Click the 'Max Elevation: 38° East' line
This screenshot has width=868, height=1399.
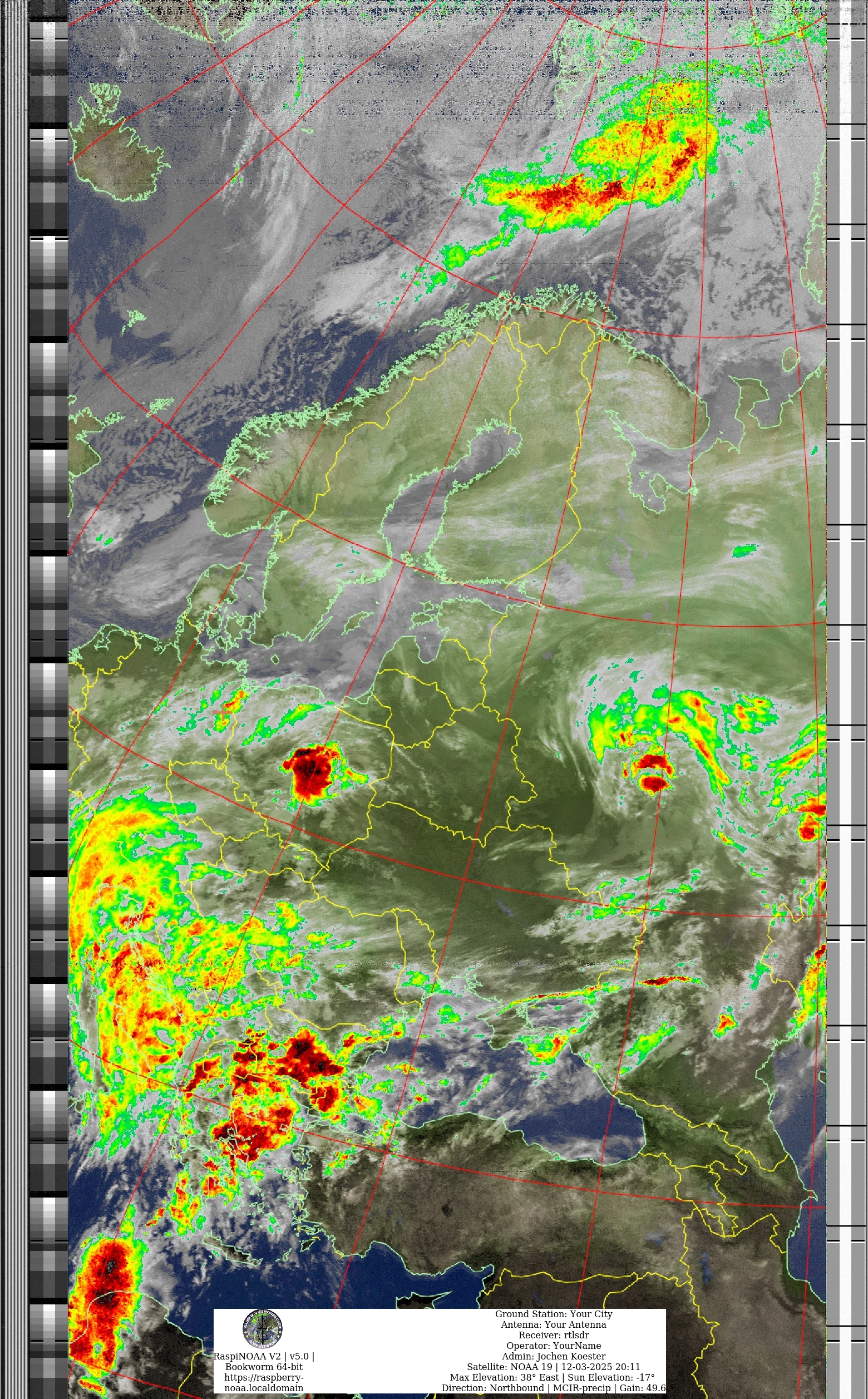click(x=553, y=1377)
